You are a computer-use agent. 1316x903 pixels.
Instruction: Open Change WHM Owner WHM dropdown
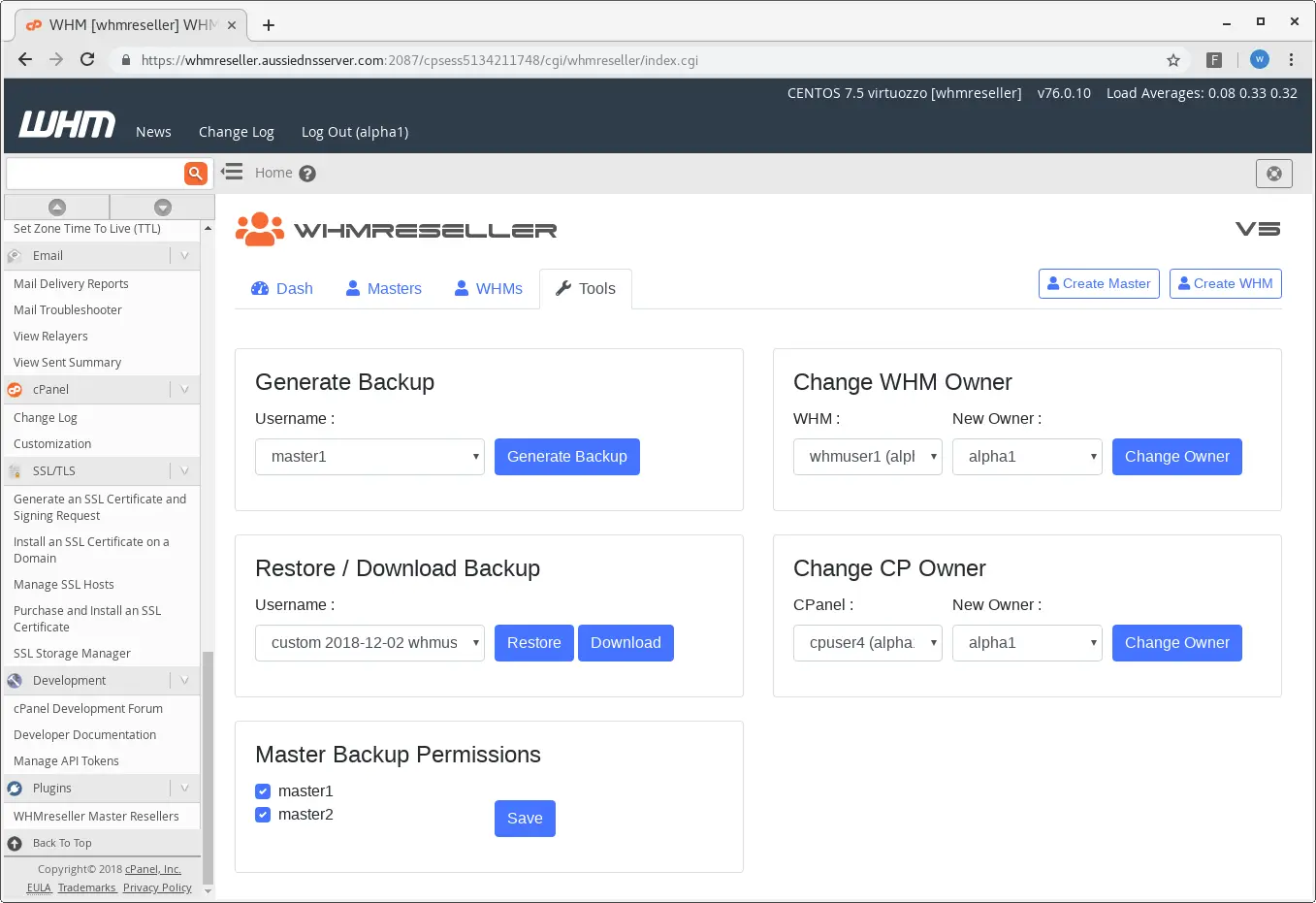point(868,457)
